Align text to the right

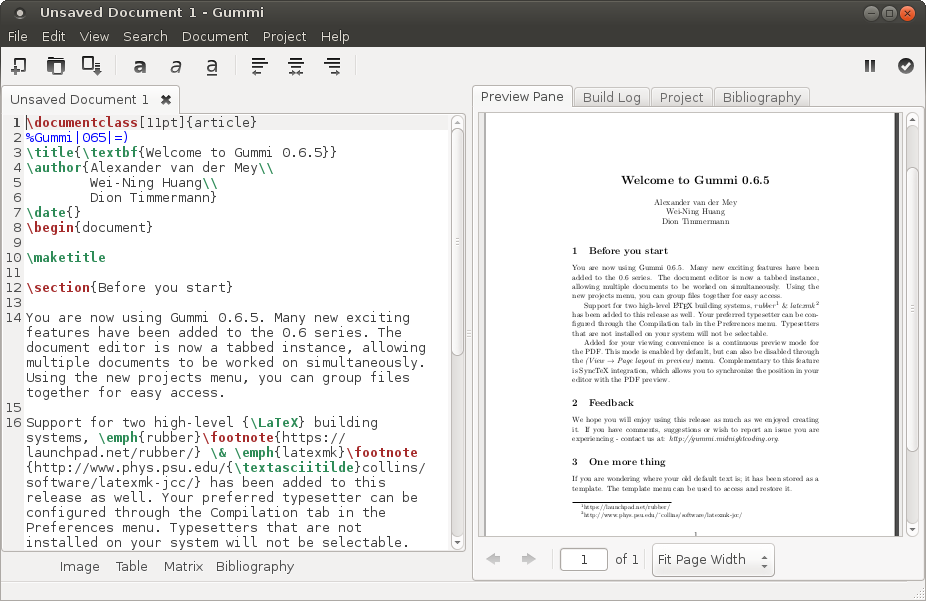[x=332, y=66]
